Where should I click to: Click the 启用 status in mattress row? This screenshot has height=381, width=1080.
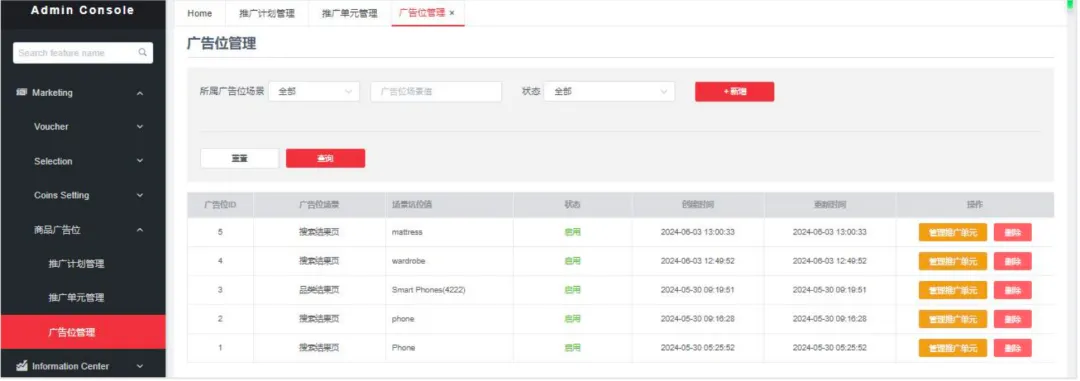pyautogui.click(x=572, y=232)
